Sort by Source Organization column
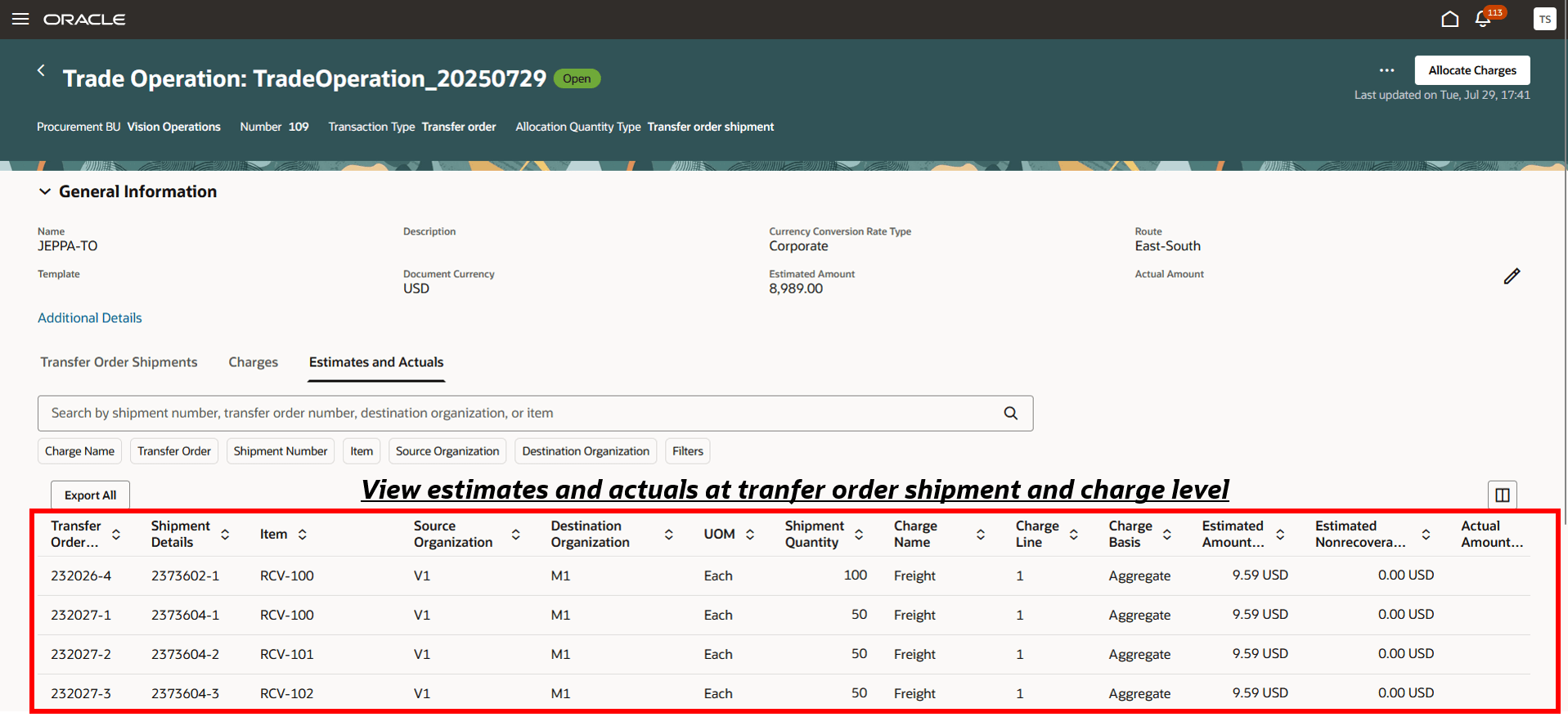Viewport: 1568px width, 726px height. click(516, 535)
